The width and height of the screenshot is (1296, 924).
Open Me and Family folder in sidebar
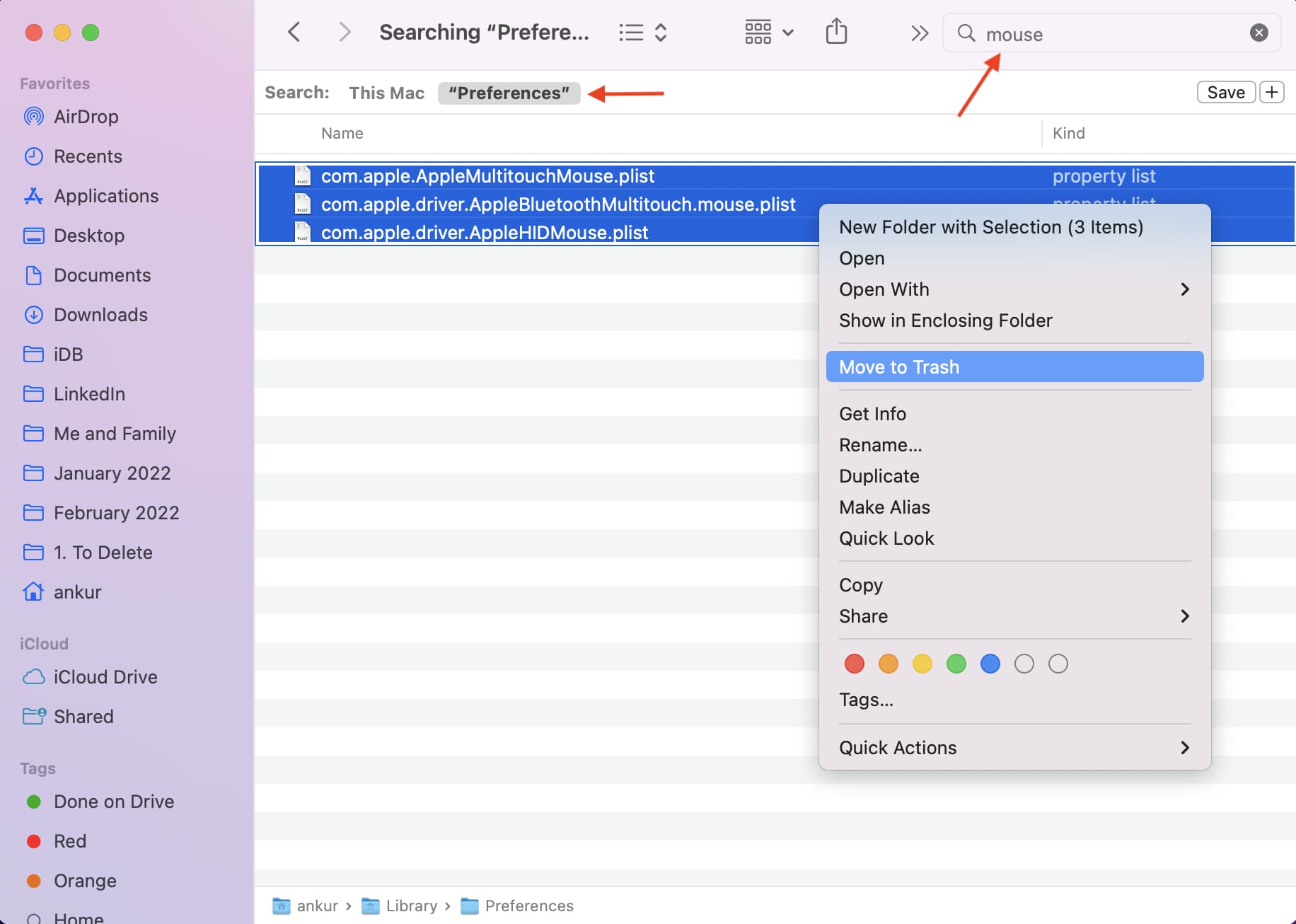coord(100,434)
